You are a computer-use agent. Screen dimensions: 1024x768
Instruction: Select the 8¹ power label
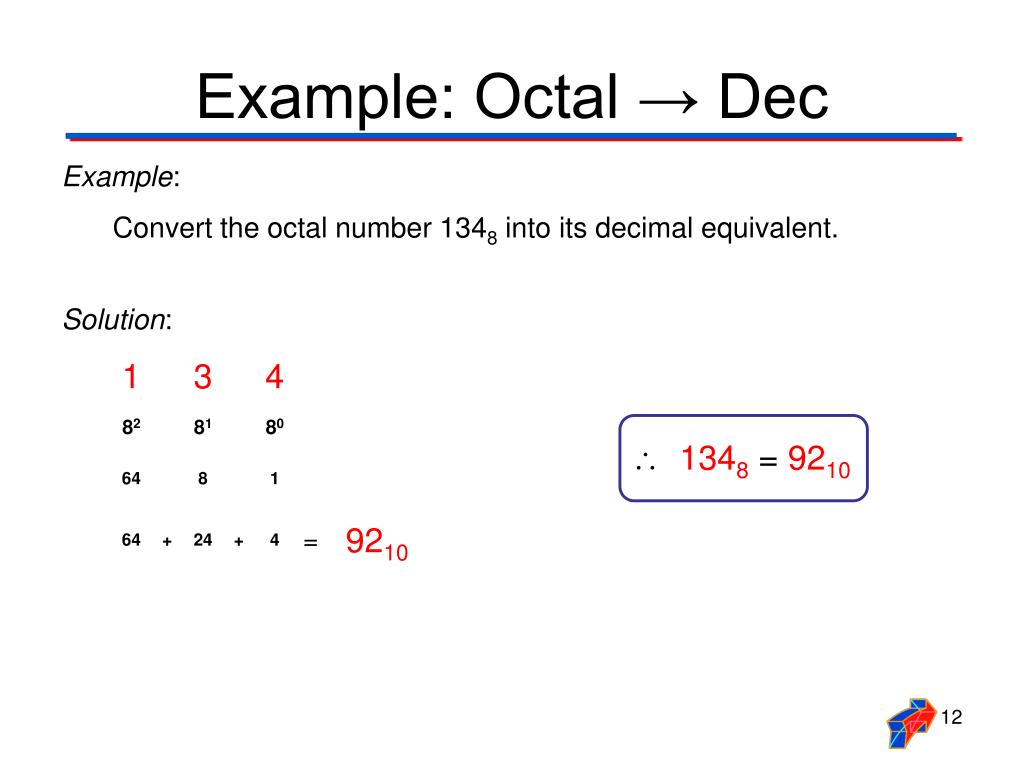click(x=202, y=427)
